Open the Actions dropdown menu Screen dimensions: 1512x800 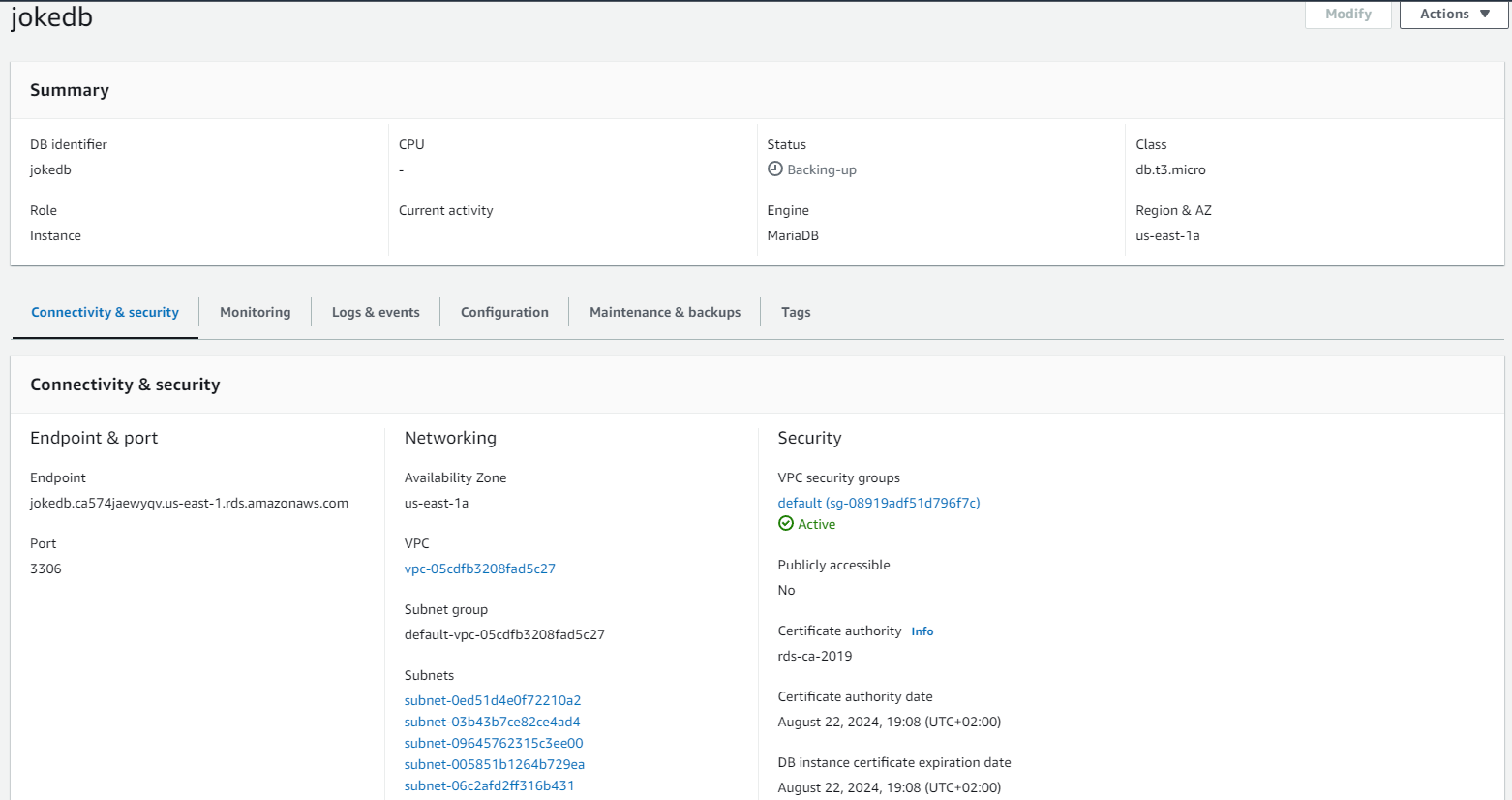coord(1453,14)
